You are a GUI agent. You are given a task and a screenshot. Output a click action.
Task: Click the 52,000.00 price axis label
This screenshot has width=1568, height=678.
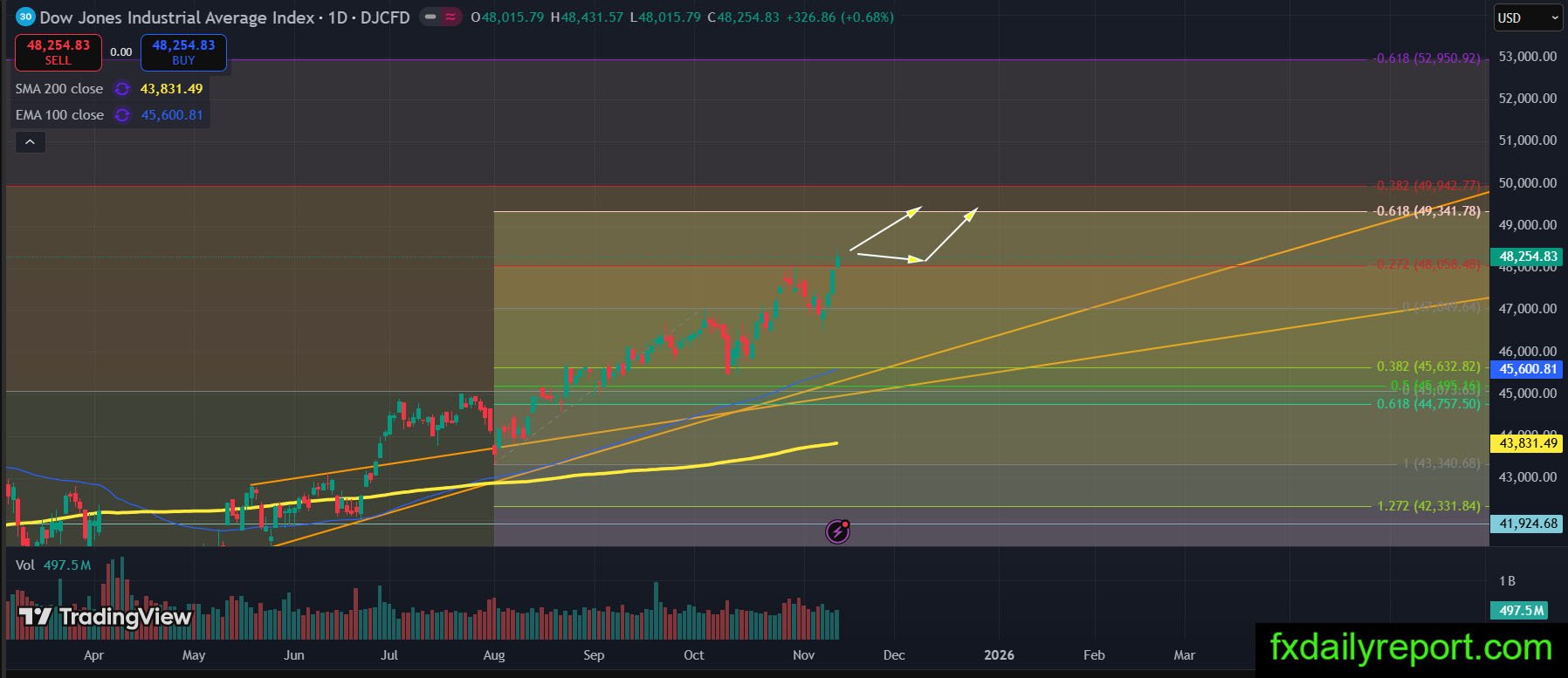1528,99
